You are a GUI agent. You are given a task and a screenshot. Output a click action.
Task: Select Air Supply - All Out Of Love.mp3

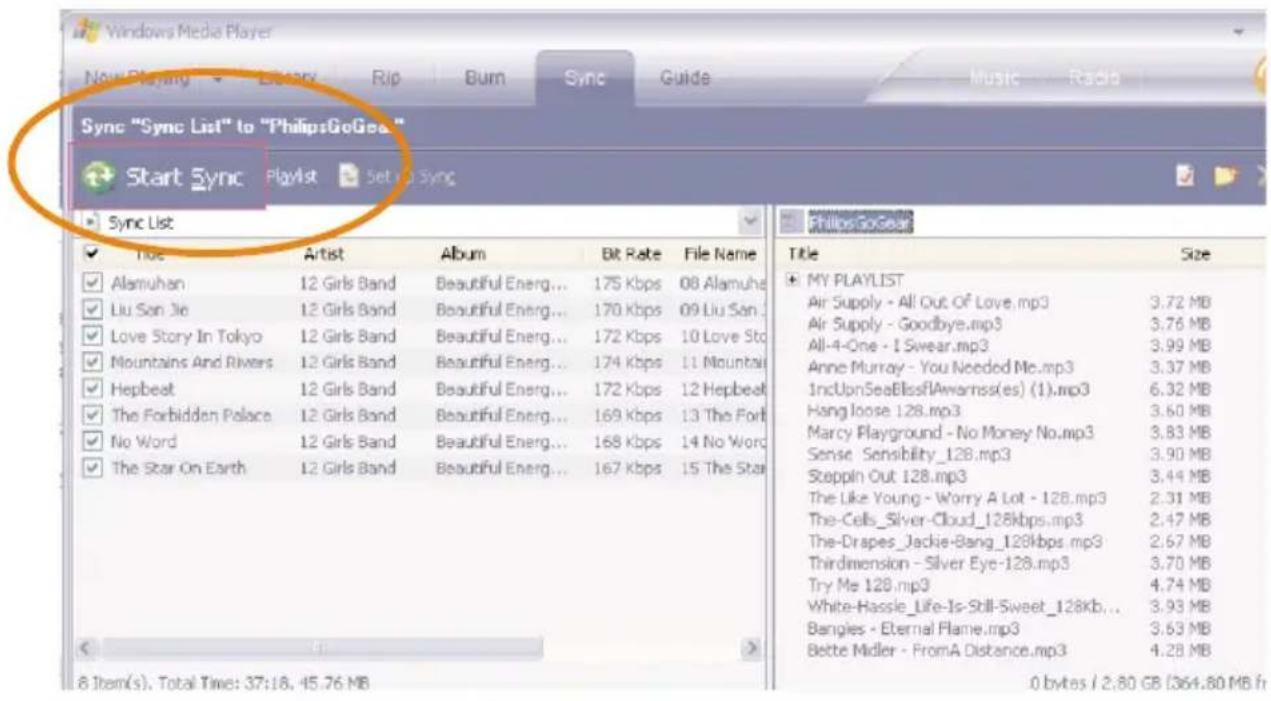[929, 302]
